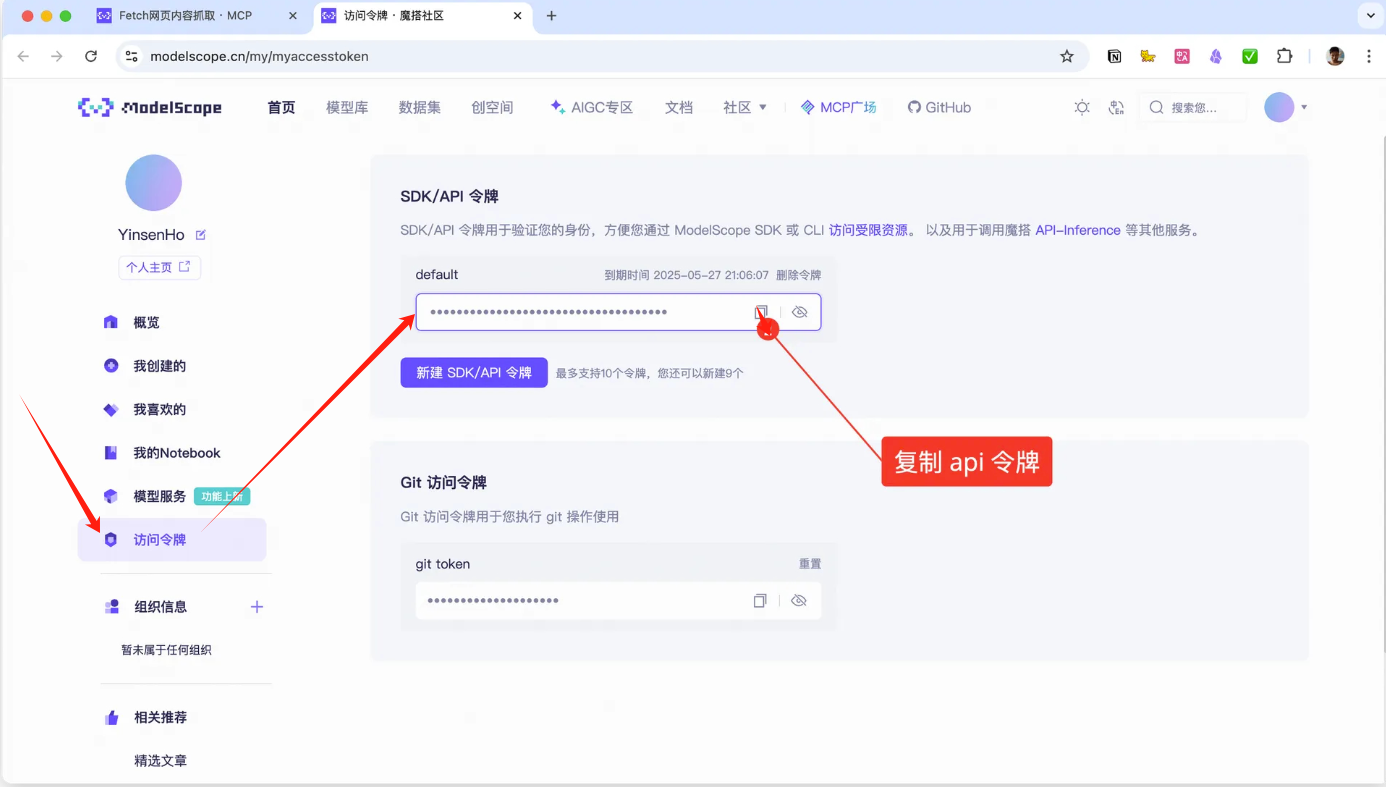Open 组织信息 sidebar section
This screenshot has height=787, width=1386.
(x=160, y=607)
